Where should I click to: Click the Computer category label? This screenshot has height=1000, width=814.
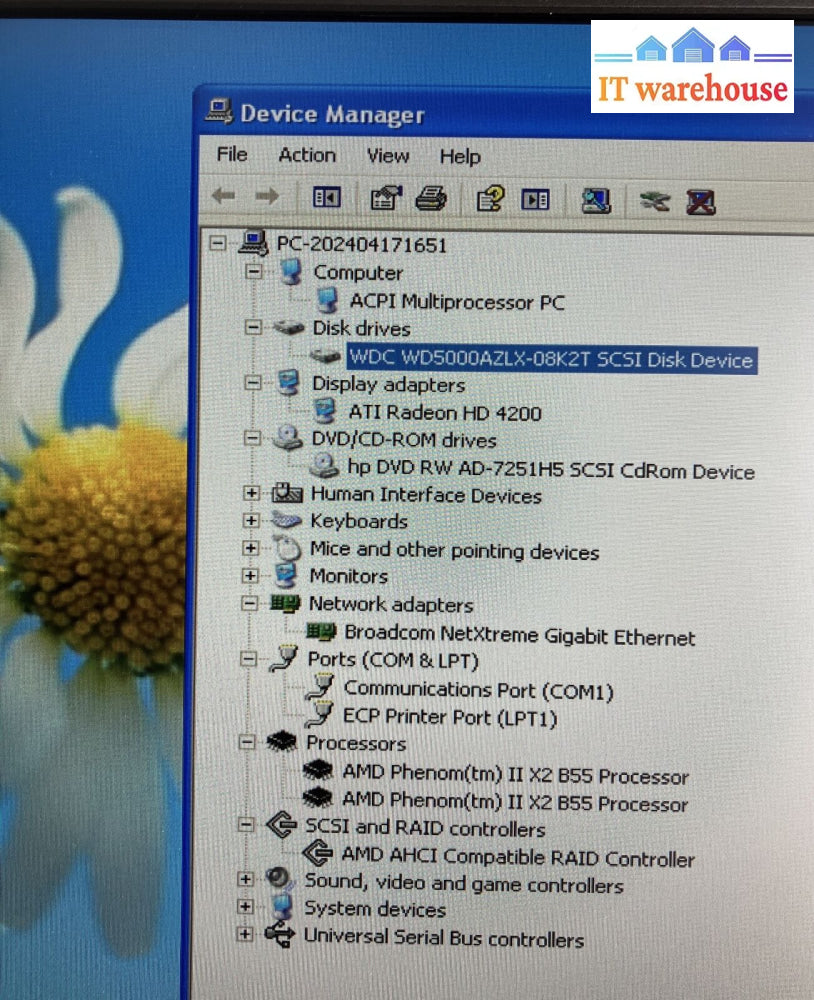358,272
